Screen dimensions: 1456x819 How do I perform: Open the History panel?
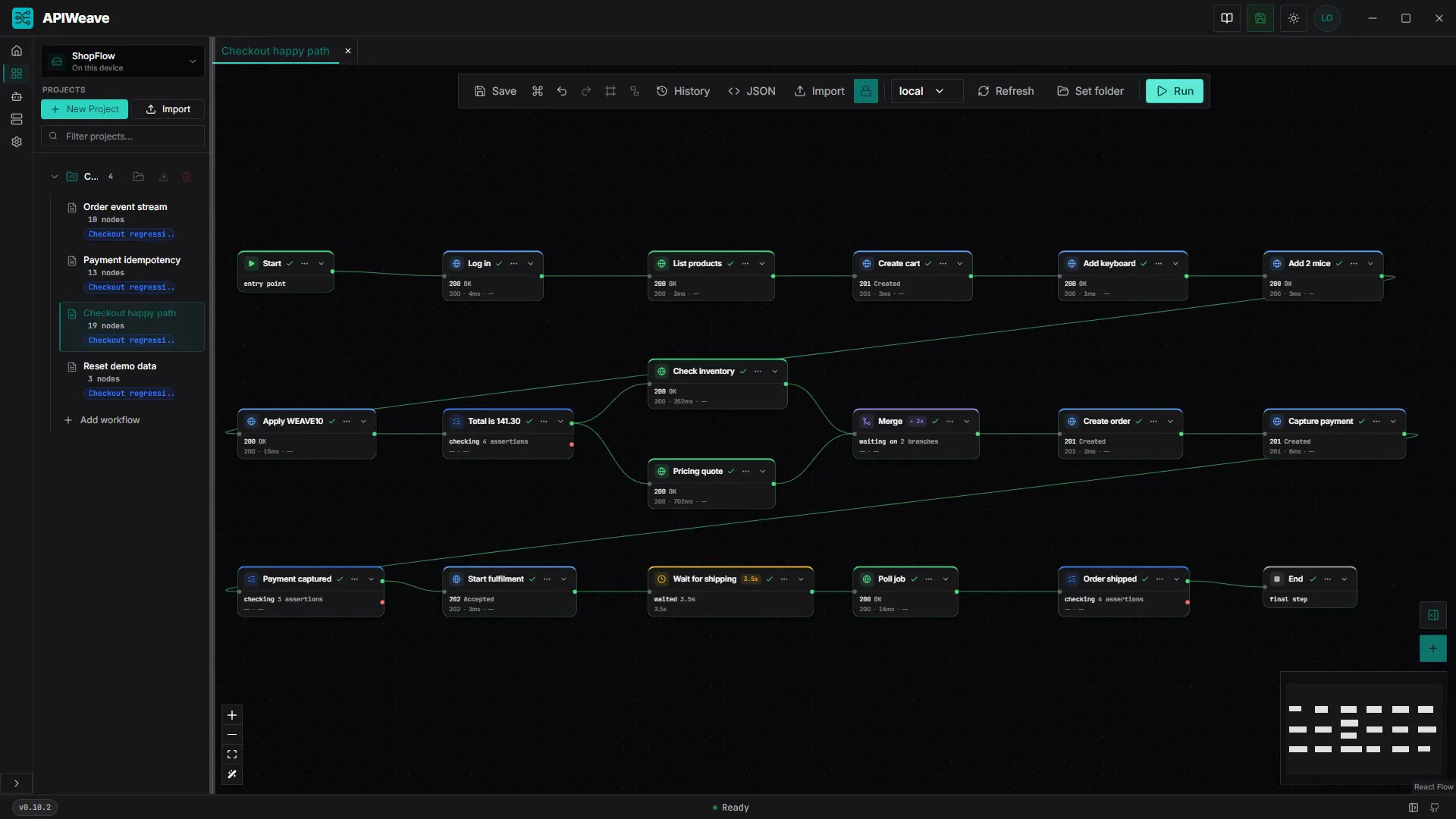pyautogui.click(x=682, y=91)
